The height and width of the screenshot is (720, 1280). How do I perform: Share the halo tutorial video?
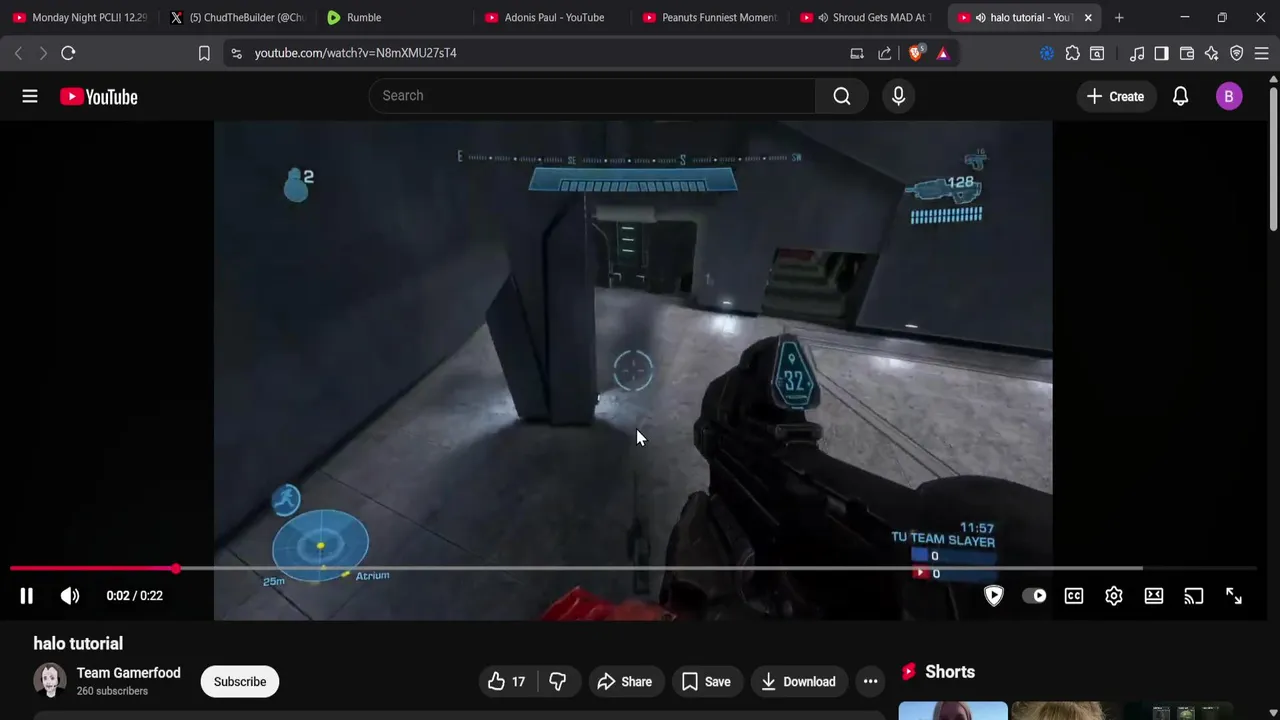tap(625, 682)
